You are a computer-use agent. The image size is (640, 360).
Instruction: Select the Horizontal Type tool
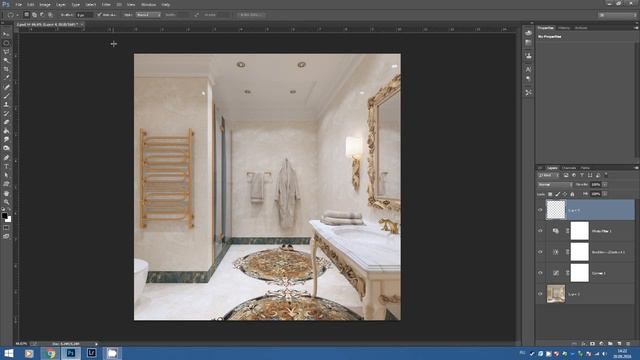tap(6, 166)
